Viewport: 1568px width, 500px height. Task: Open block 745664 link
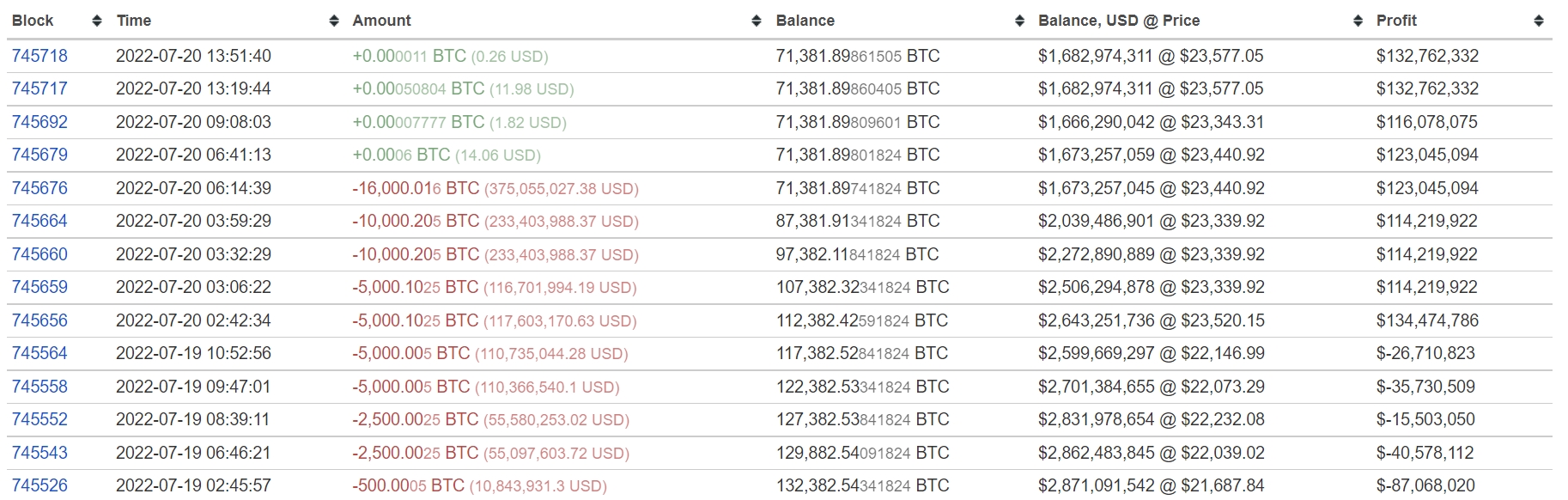(40, 221)
